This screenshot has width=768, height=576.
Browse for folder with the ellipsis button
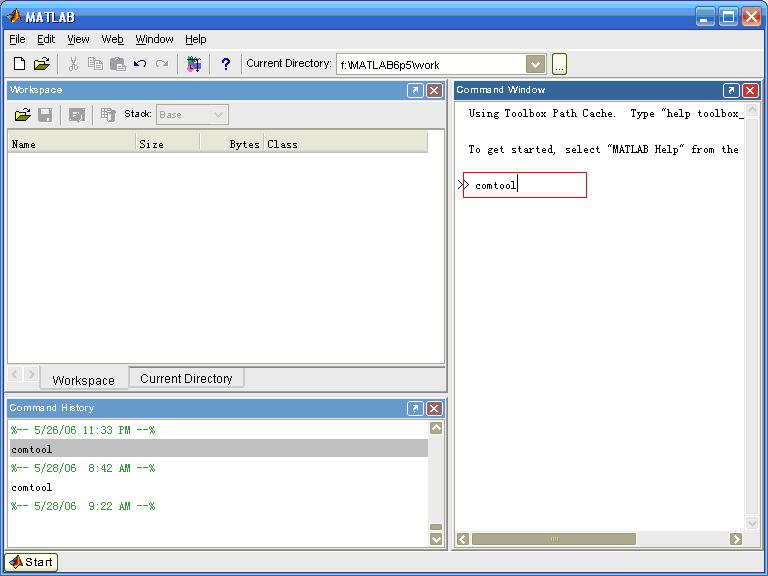click(559, 64)
